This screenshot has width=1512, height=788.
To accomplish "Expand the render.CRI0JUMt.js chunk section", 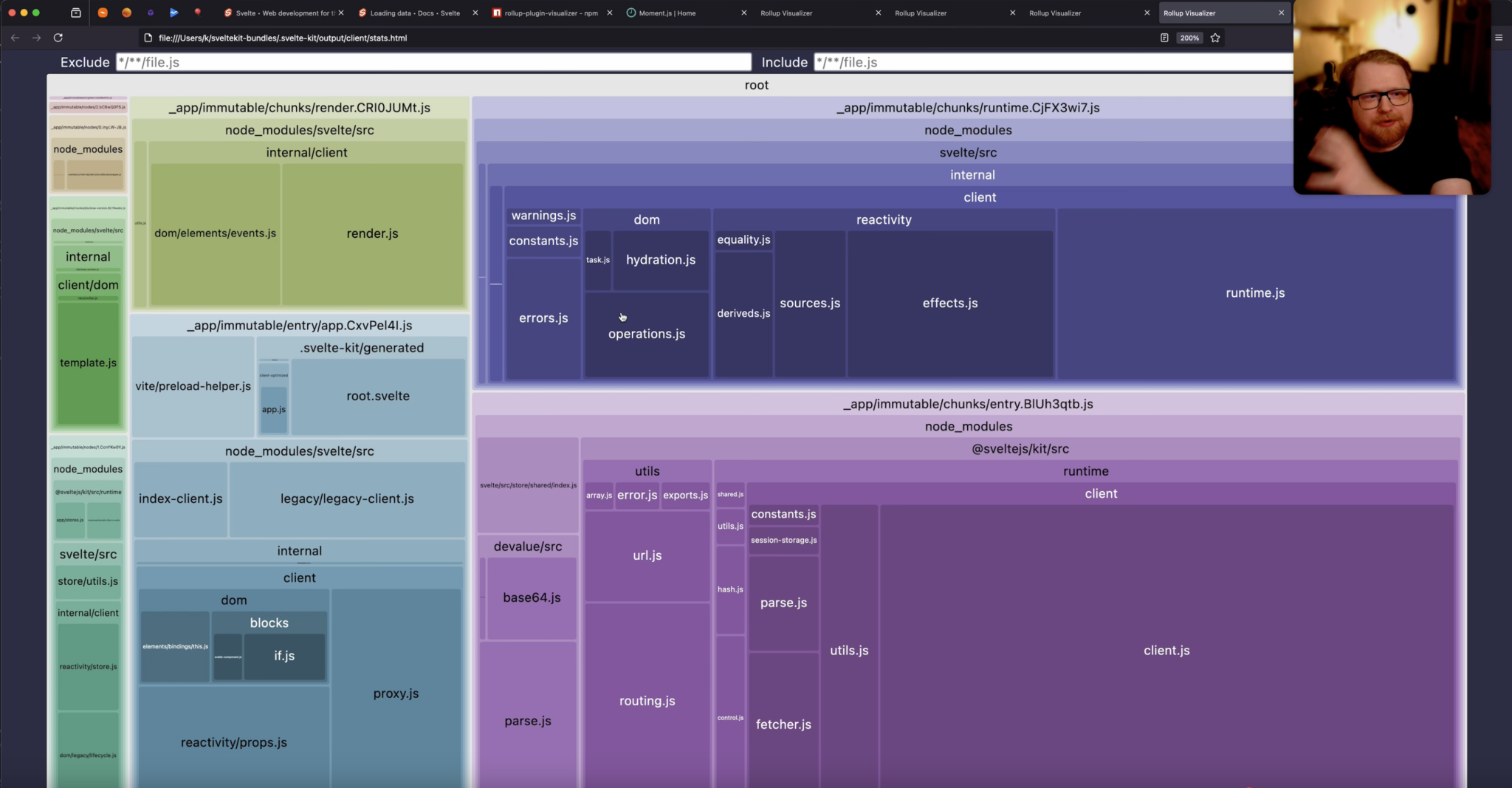I will [299, 107].
